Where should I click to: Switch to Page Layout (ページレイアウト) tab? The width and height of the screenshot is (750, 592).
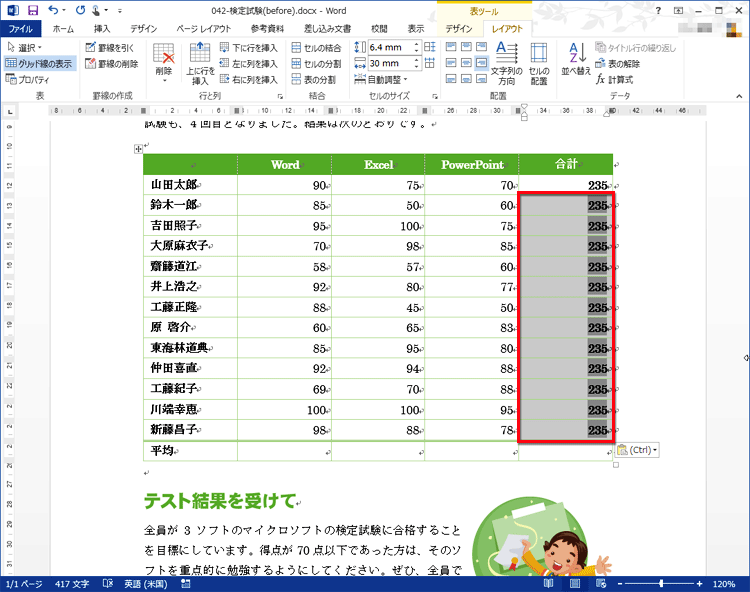pyautogui.click(x=203, y=29)
